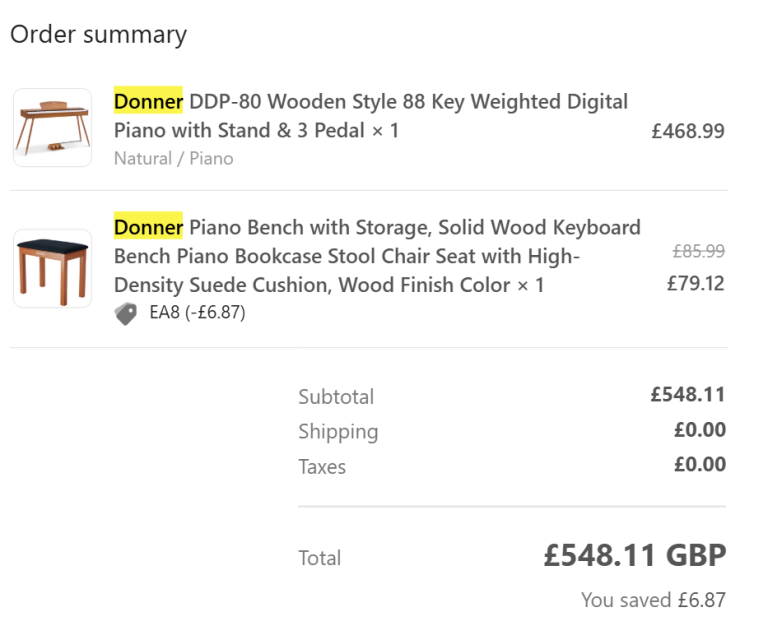Click the Subtotal label
The width and height of the screenshot is (768, 626).
pyautogui.click(x=336, y=397)
